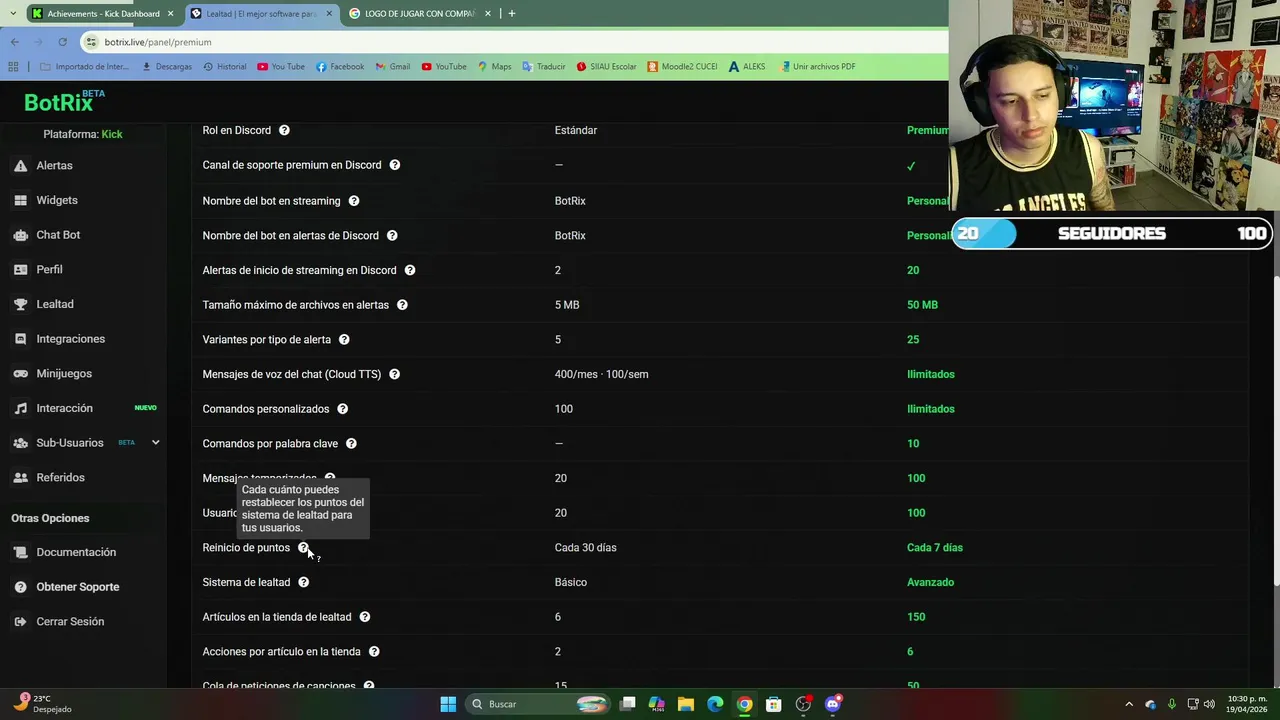This screenshot has width=1280, height=720.
Task: Click help icon for Nombre del bot en streaming
Action: tap(353, 201)
